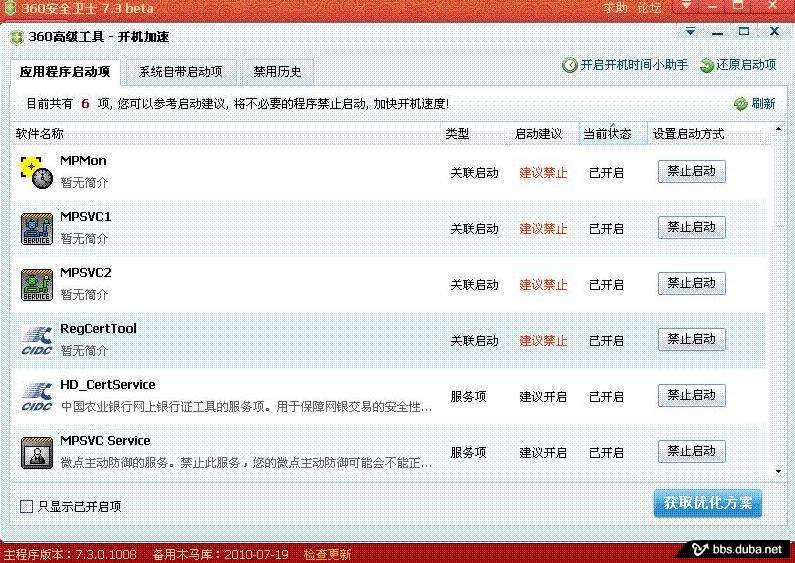The height and width of the screenshot is (563, 795).
Task: Open the 开启开机时间小助手 link
Action: point(626,65)
